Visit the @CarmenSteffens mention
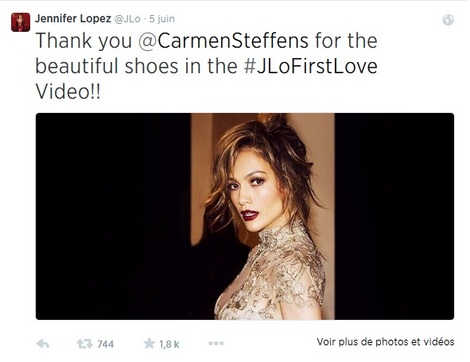470x362 pixels. [223, 41]
